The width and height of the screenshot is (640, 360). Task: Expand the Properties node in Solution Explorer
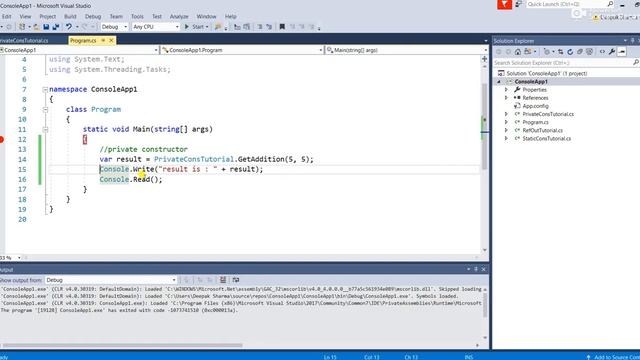point(506,90)
